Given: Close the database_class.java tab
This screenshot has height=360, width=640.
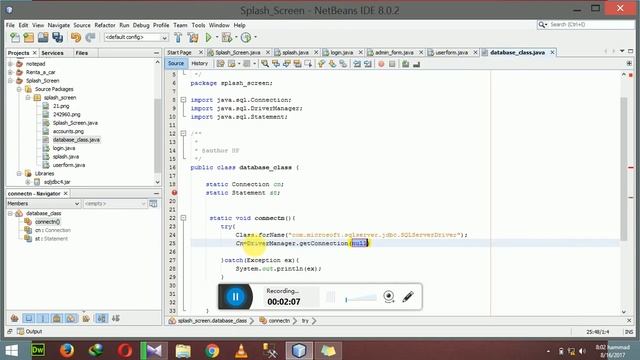Looking at the screenshot, I should 552,53.
